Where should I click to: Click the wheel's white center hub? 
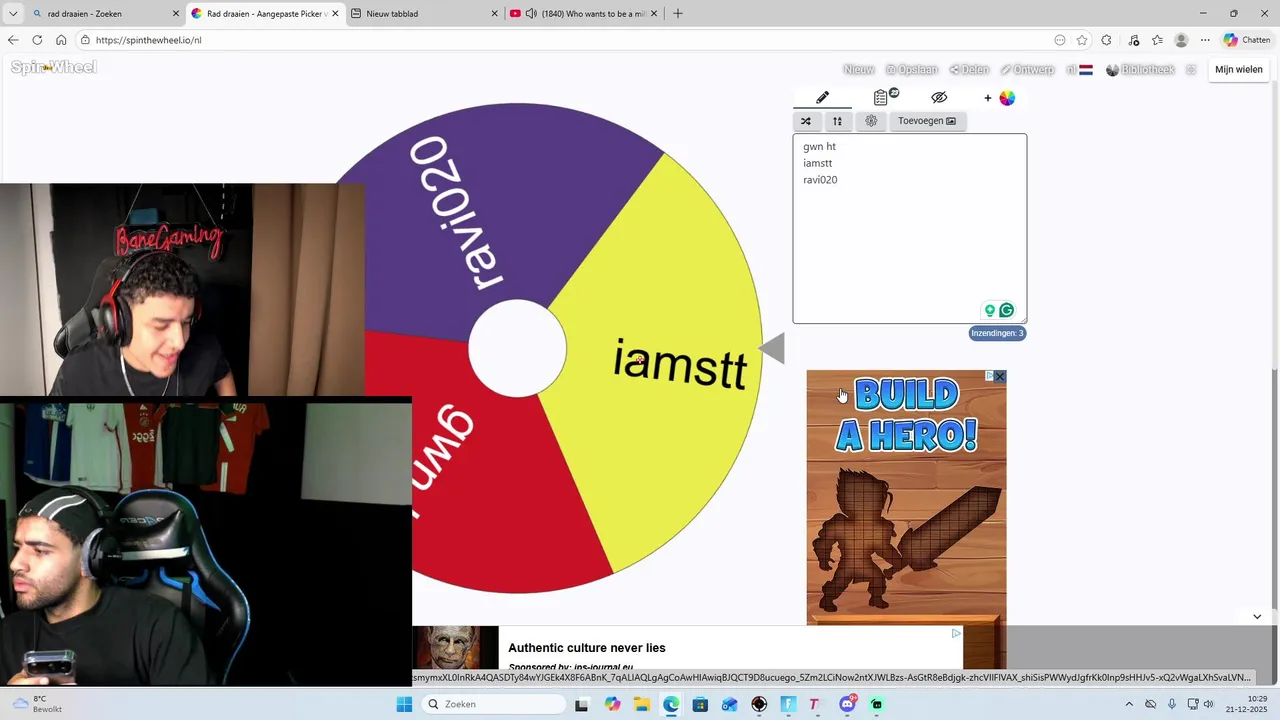point(517,348)
